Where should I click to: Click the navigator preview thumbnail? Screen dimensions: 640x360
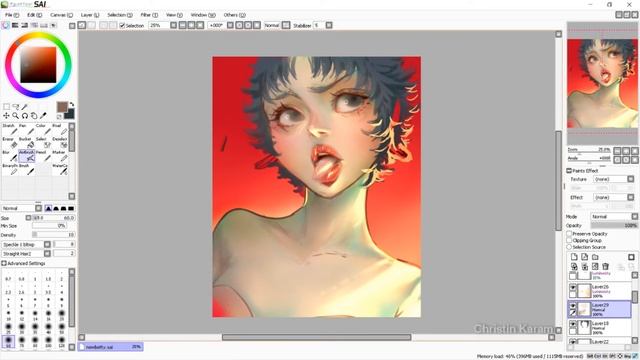pos(602,83)
